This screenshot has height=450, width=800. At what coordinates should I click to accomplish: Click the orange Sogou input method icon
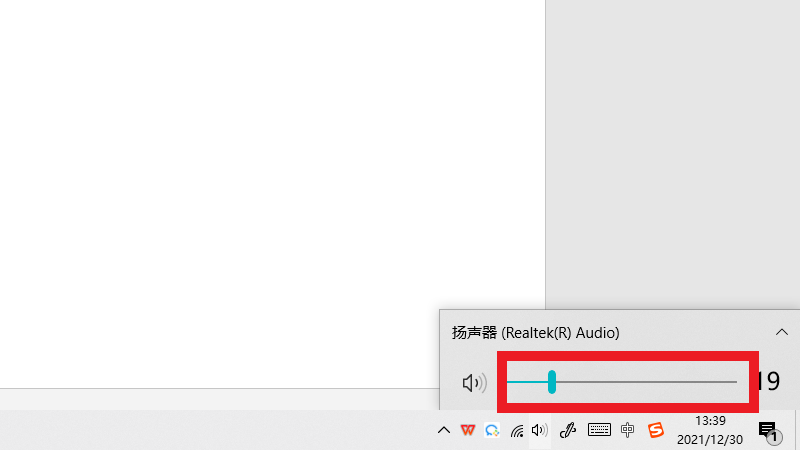tap(656, 430)
